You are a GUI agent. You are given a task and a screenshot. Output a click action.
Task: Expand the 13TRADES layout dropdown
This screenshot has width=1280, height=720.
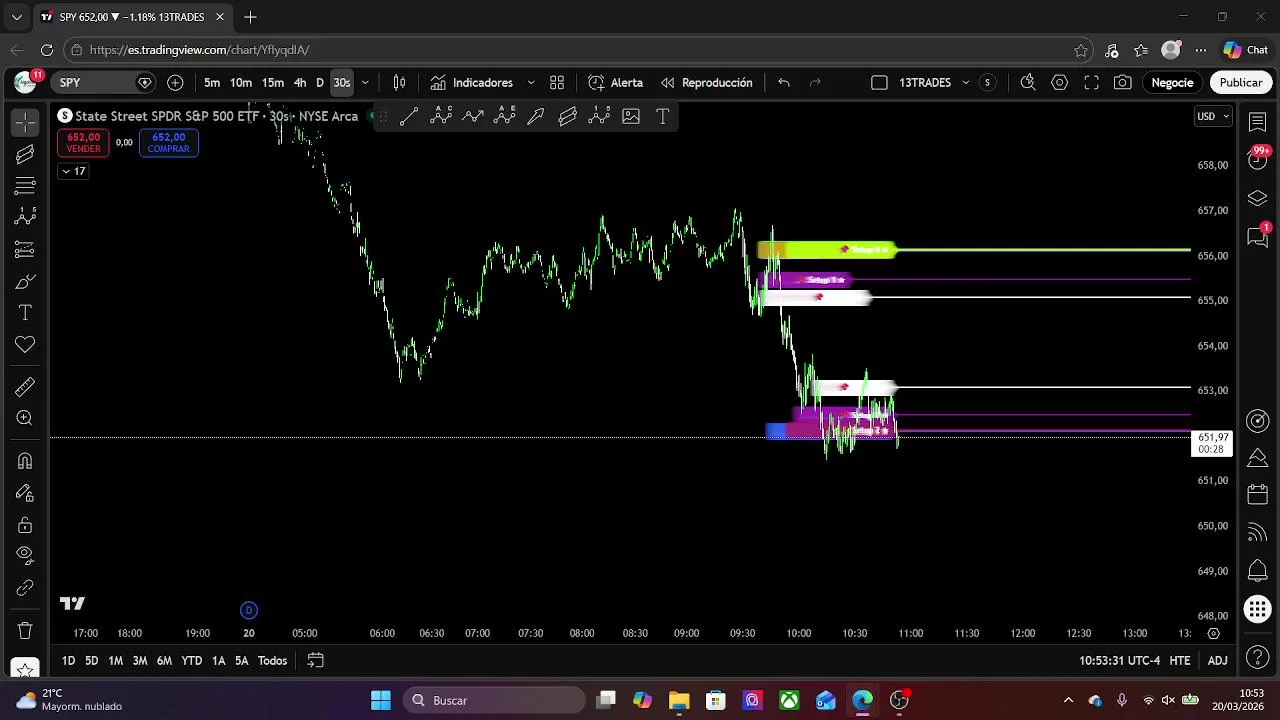point(966,83)
